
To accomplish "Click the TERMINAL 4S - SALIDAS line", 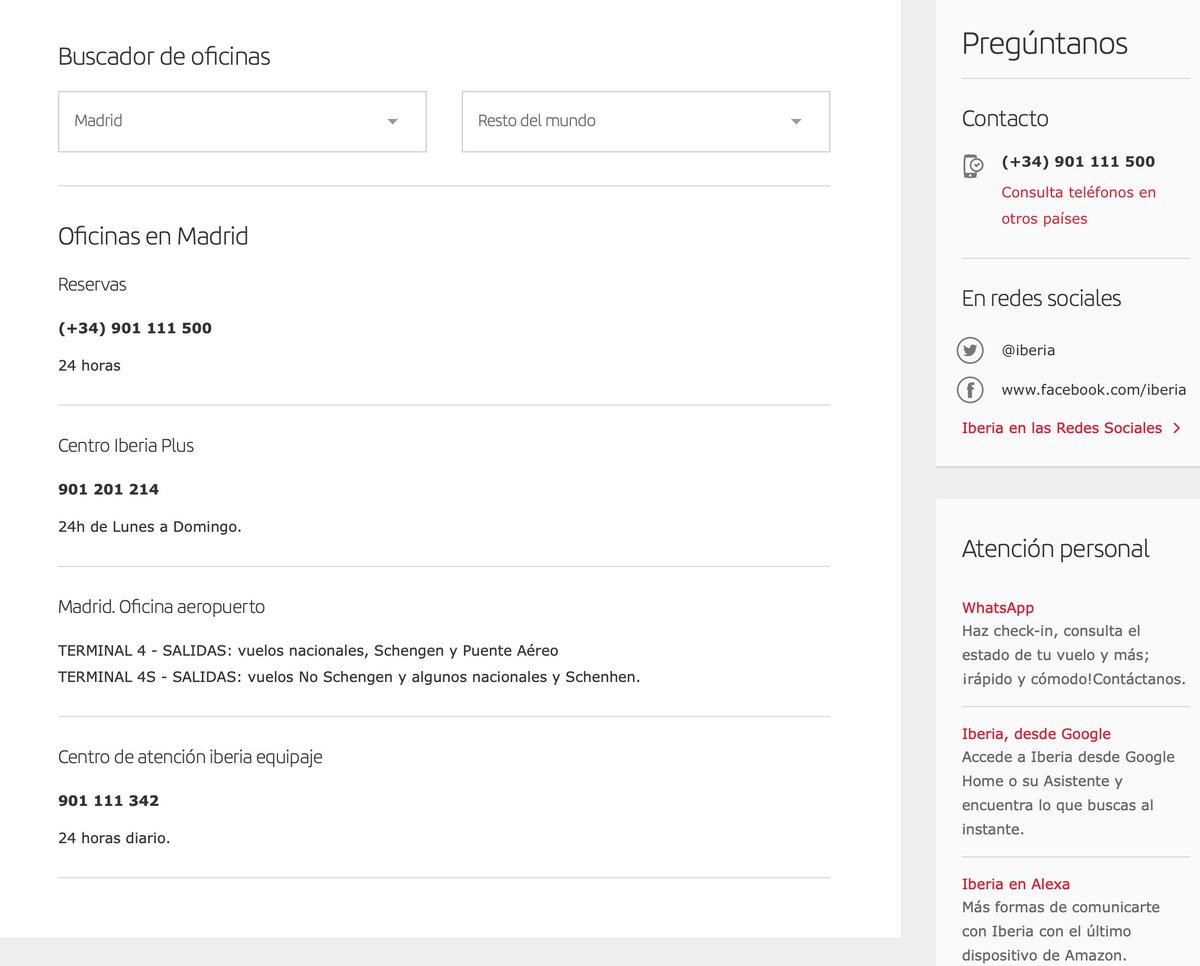I will 349,677.
